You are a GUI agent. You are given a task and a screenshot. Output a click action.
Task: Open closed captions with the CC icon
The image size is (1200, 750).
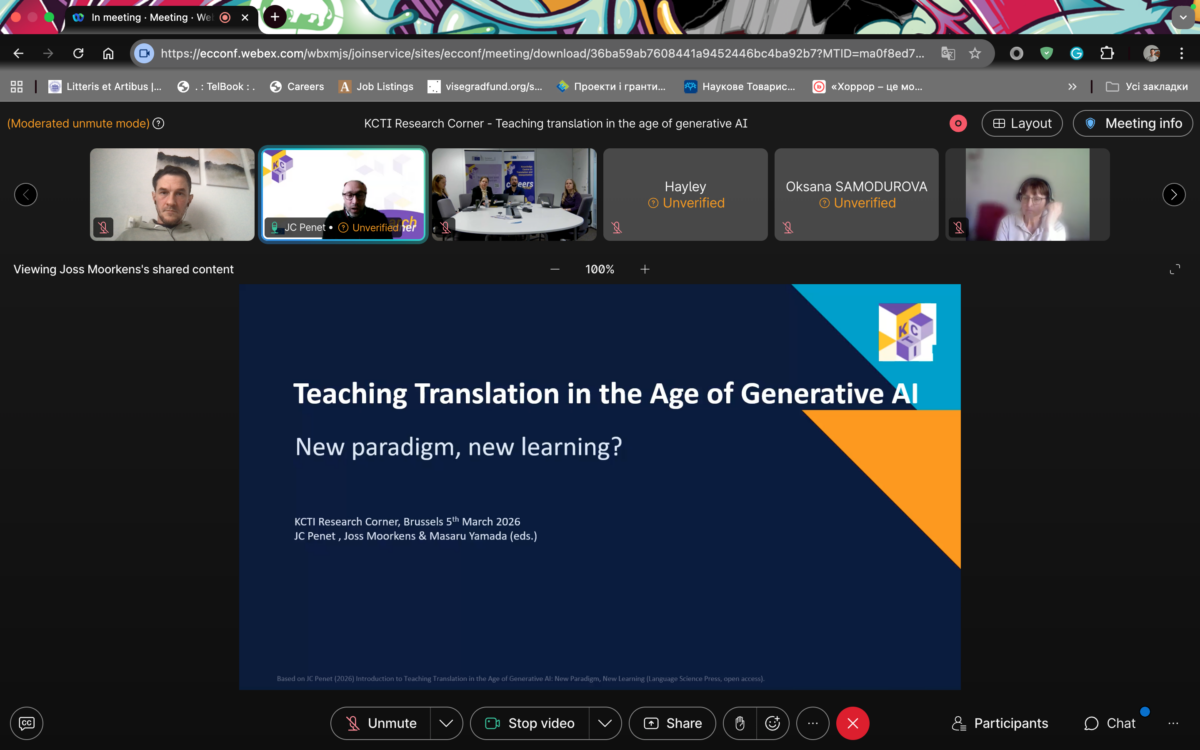click(27, 723)
